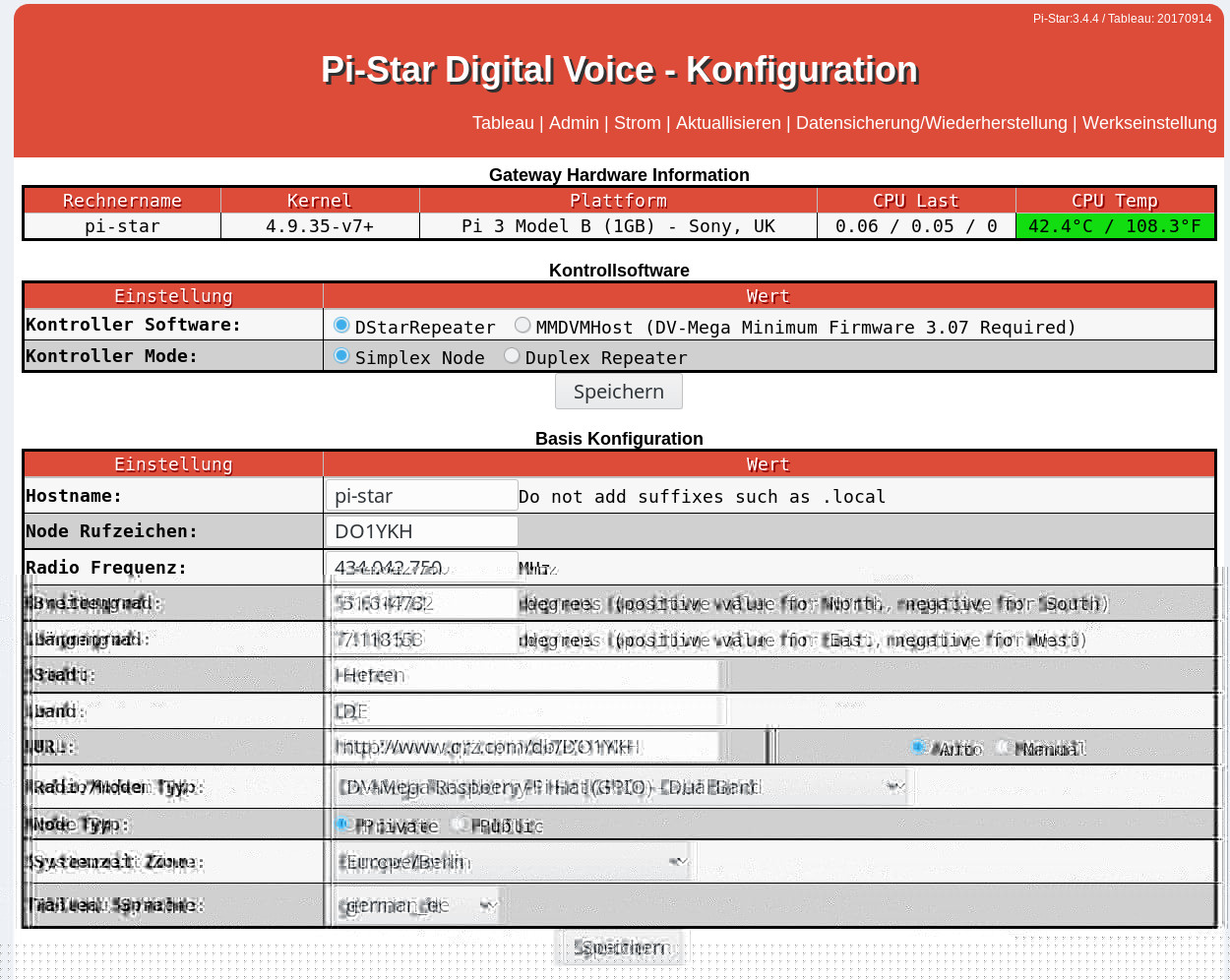
Task: Expand the Systemzeit Zone dropdown
Action: (513, 862)
